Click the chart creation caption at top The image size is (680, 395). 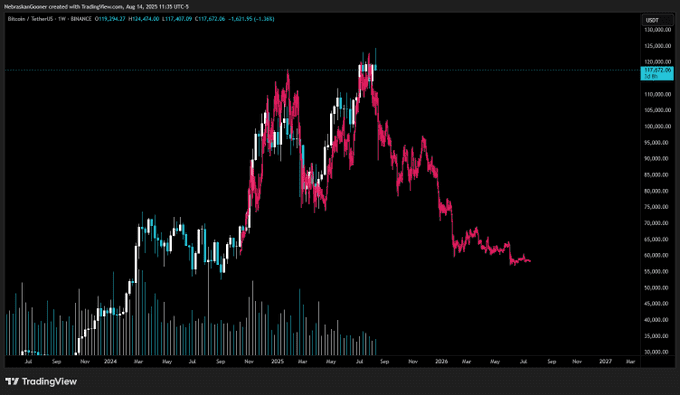pos(96,7)
